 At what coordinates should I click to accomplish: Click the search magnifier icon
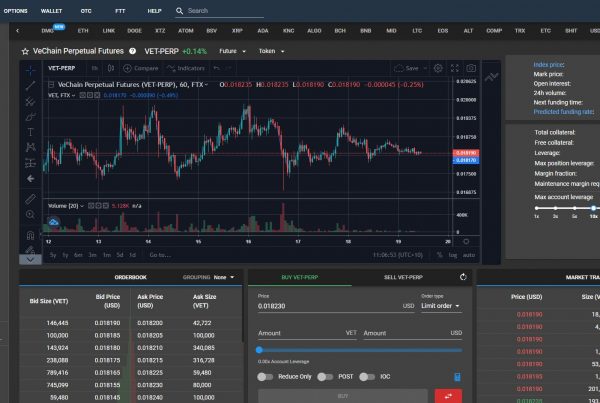tap(179, 11)
